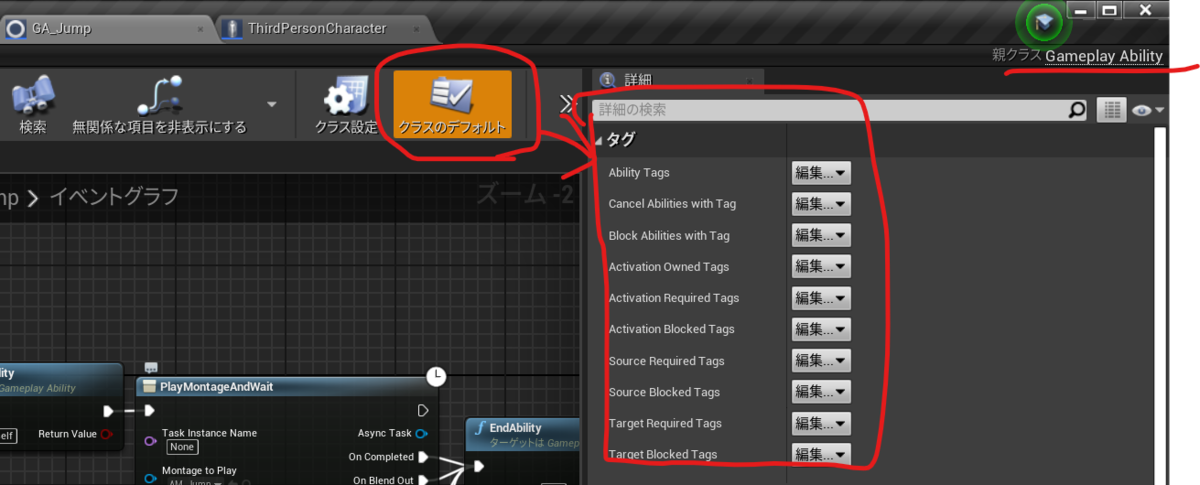
Task: Open the Gameplay Ability parent class link
Action: [1104, 56]
